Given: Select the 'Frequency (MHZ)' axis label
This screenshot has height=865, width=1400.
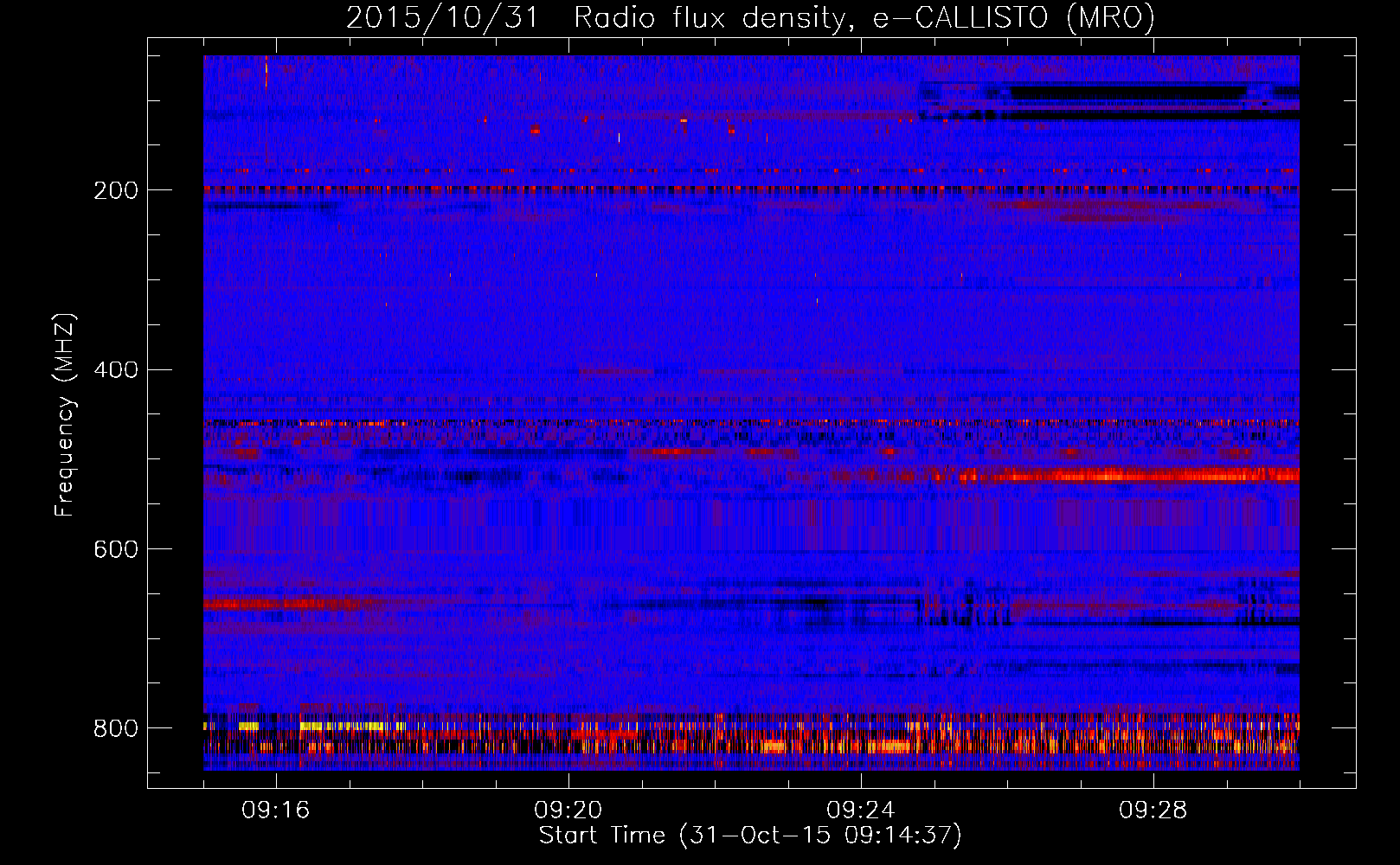Looking at the screenshot, I should coord(65,414).
